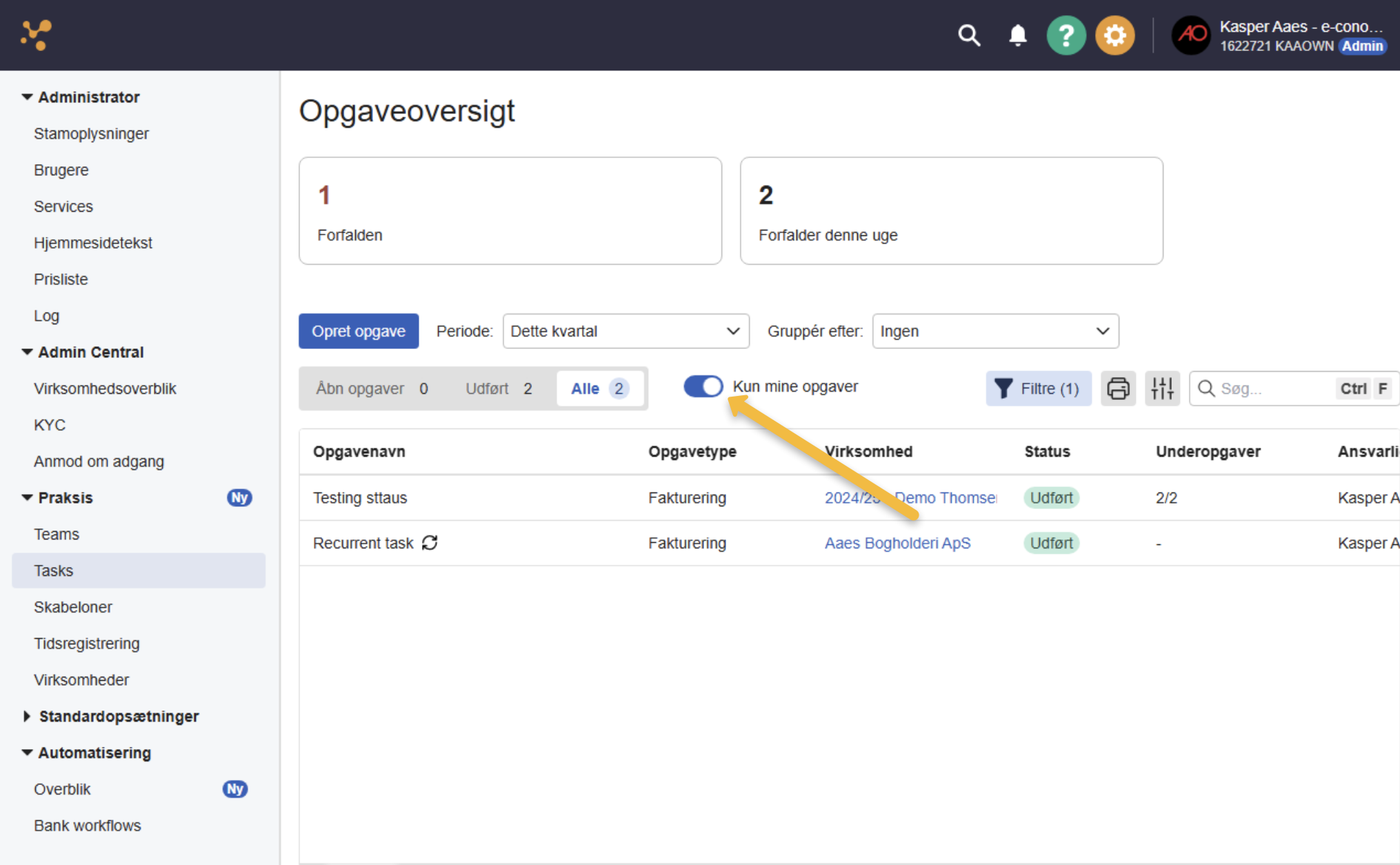The width and height of the screenshot is (1400, 865).
Task: Open Prisliste in sidebar
Action: (x=61, y=279)
